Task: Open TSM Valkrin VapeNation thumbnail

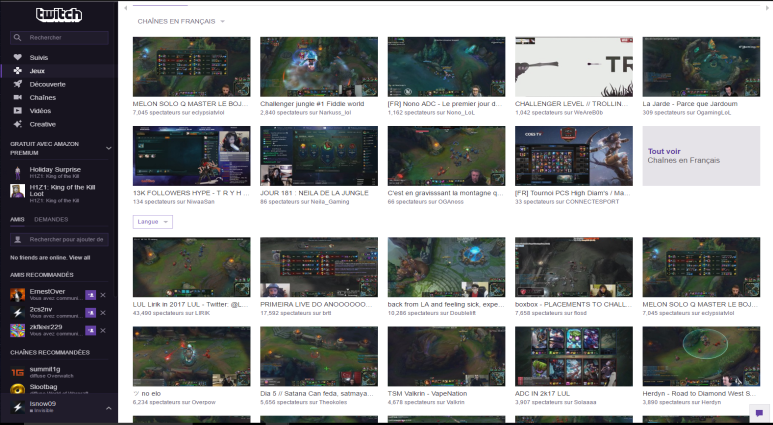Action: coord(446,356)
